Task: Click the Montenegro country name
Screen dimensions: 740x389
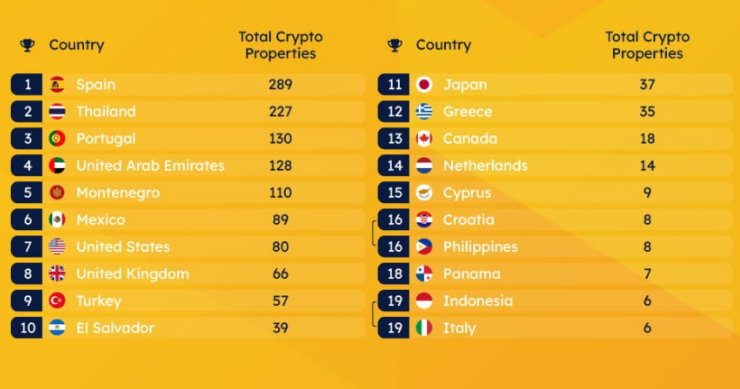Action: tap(118, 193)
